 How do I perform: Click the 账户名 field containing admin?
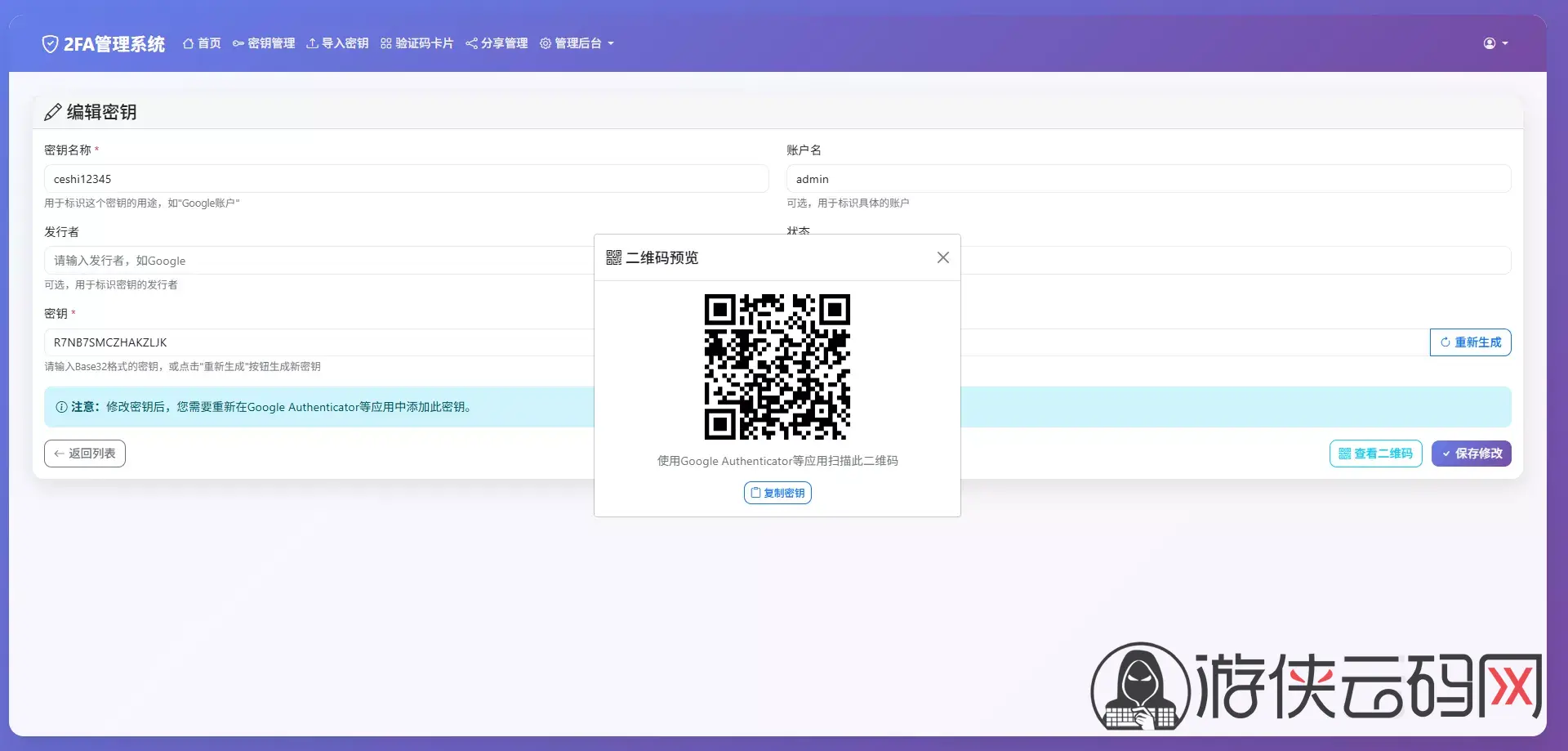click(1147, 179)
